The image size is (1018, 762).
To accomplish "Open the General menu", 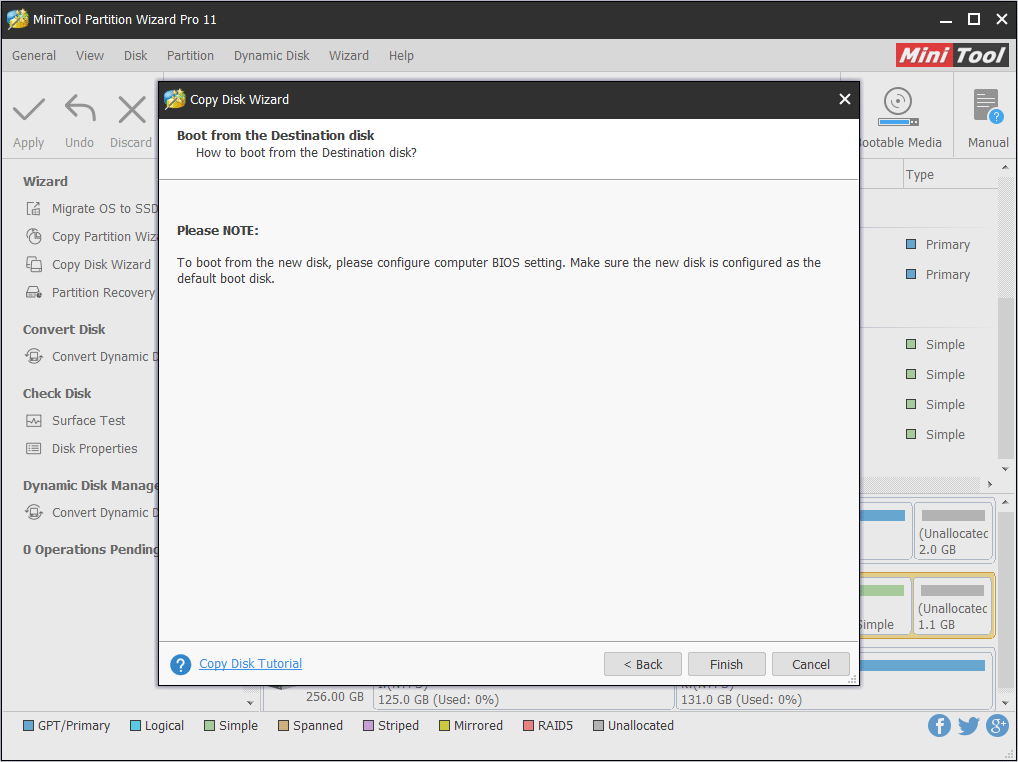I will [34, 56].
